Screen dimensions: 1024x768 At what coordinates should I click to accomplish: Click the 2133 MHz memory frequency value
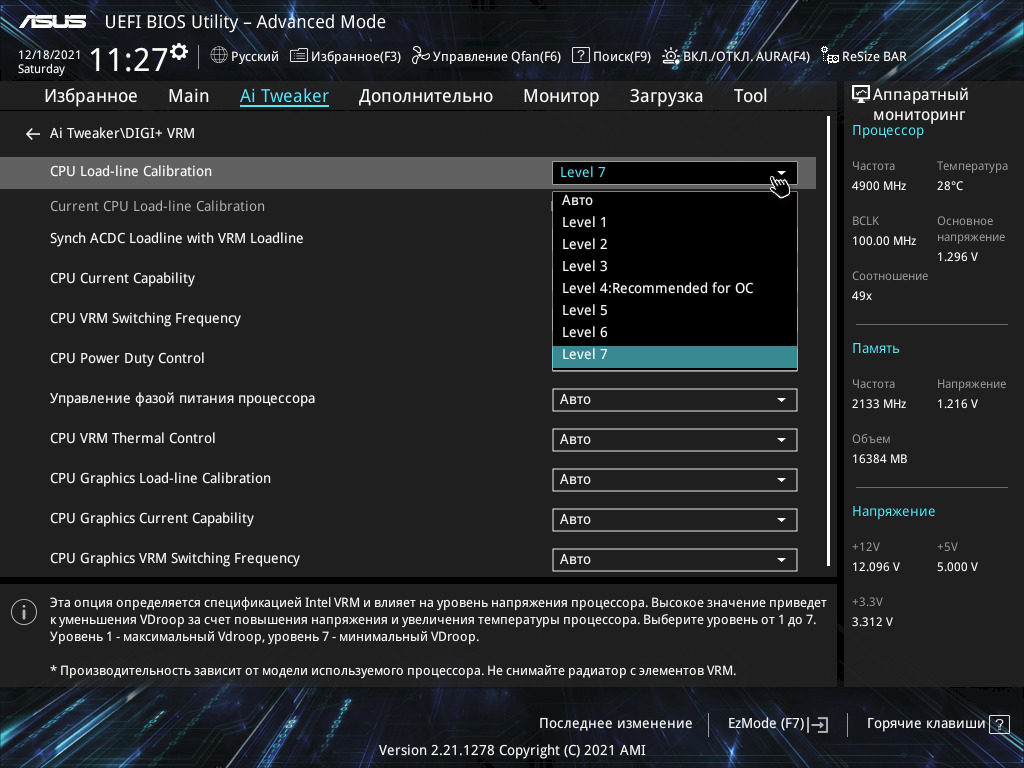click(x=879, y=404)
